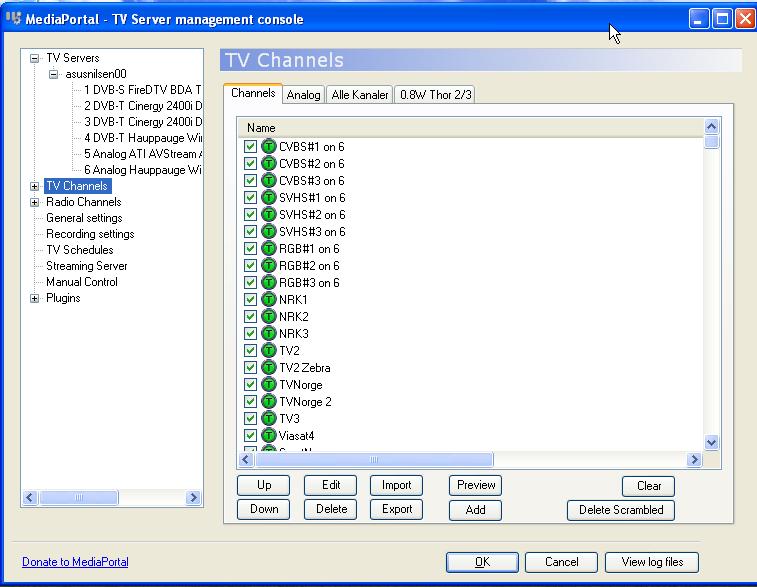The height and width of the screenshot is (587, 757).
Task: Click the channel list down scroll arrow
Action: [711, 442]
